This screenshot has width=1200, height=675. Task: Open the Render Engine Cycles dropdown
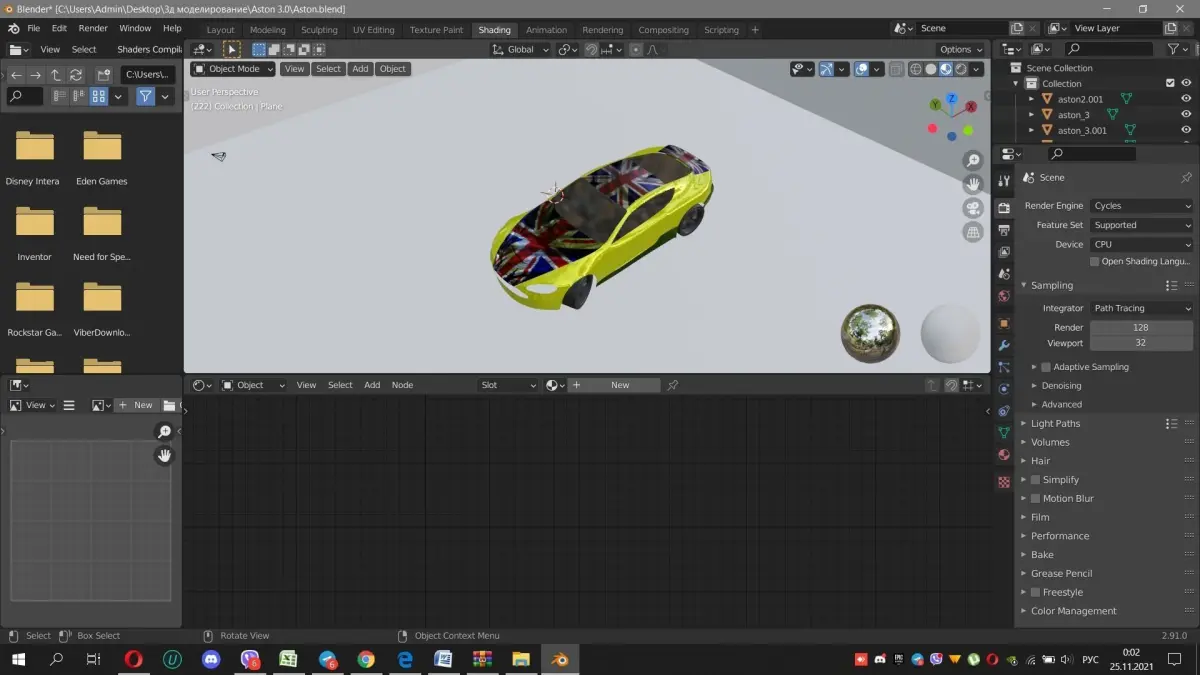(x=1141, y=206)
